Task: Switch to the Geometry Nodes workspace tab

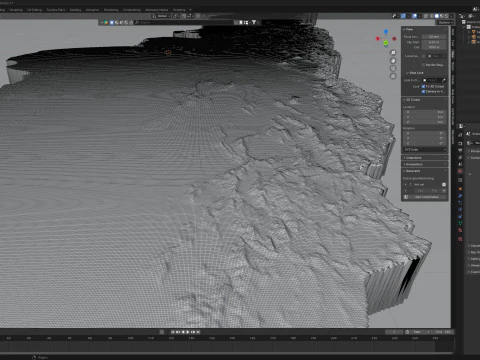Action: tap(156, 10)
